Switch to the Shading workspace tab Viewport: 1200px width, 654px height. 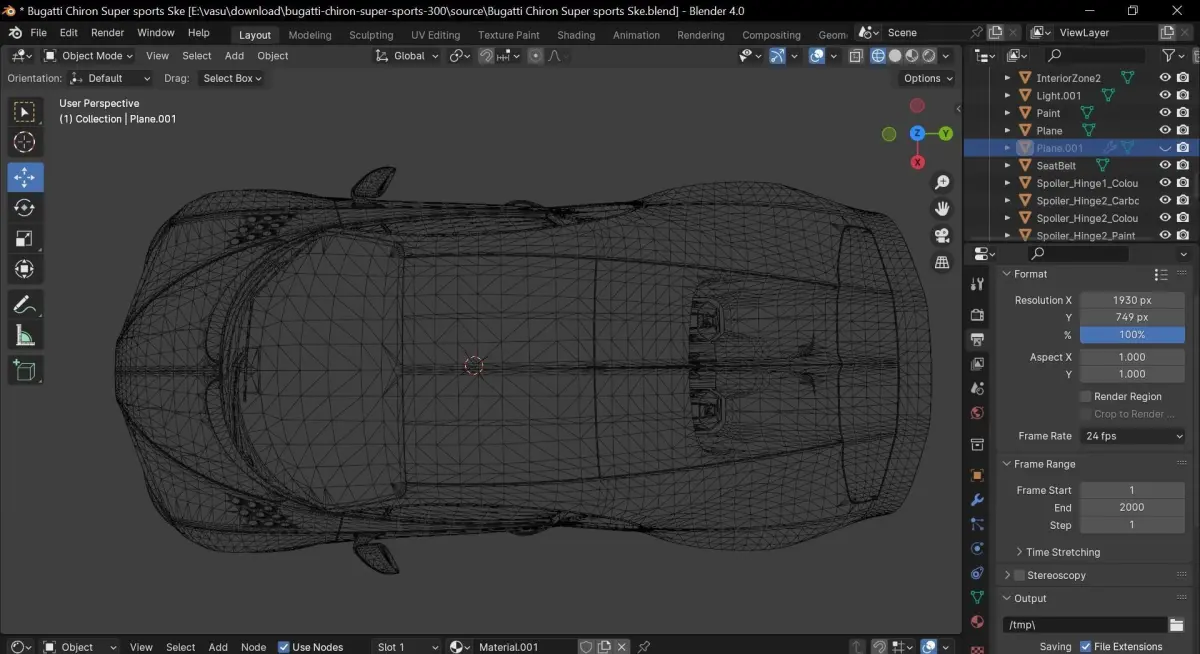[x=576, y=35]
